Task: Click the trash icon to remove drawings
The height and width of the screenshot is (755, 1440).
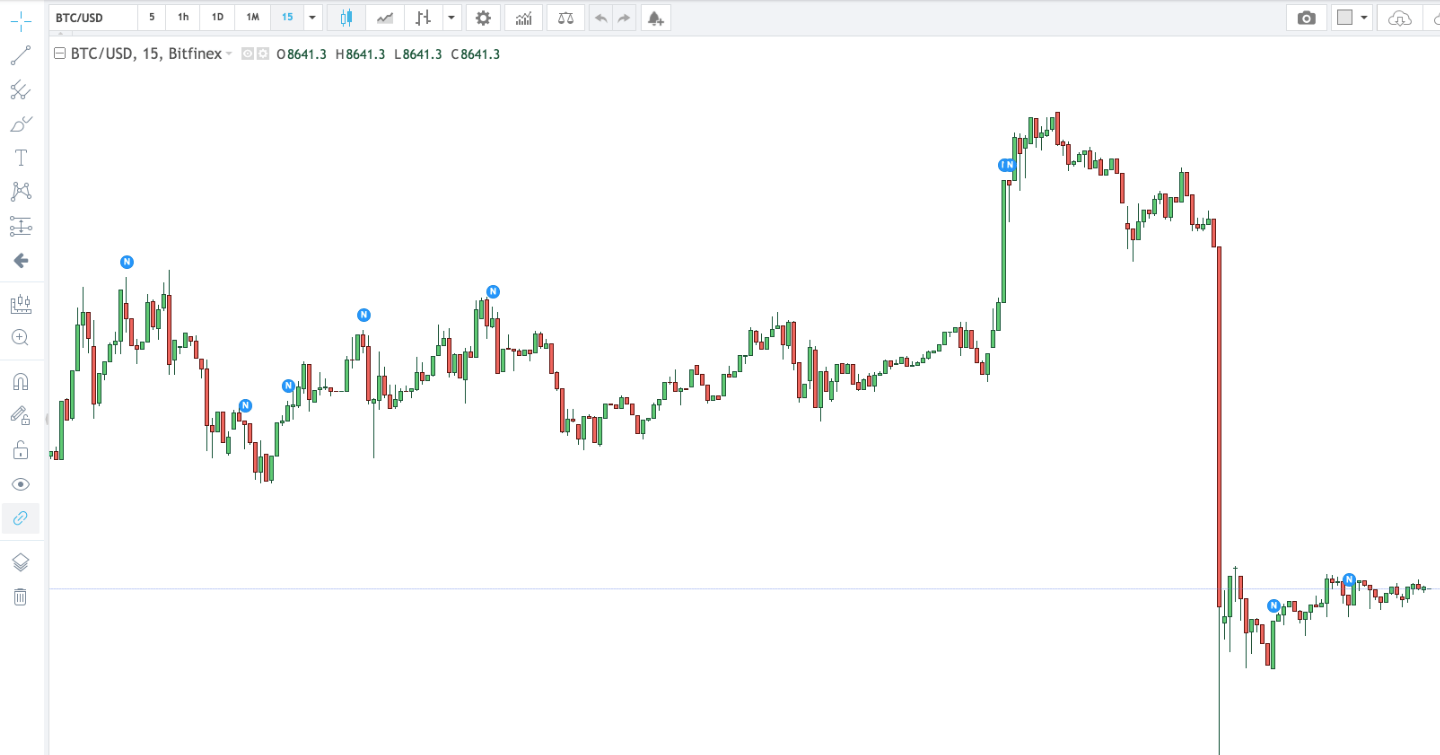Action: (20, 597)
